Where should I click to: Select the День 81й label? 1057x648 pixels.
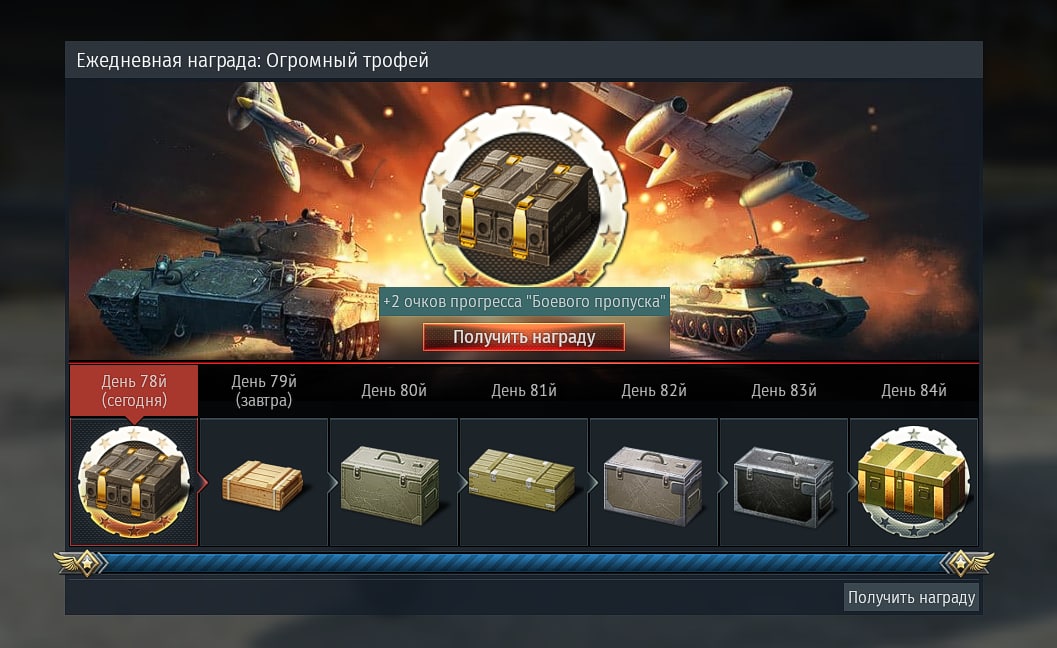click(524, 390)
